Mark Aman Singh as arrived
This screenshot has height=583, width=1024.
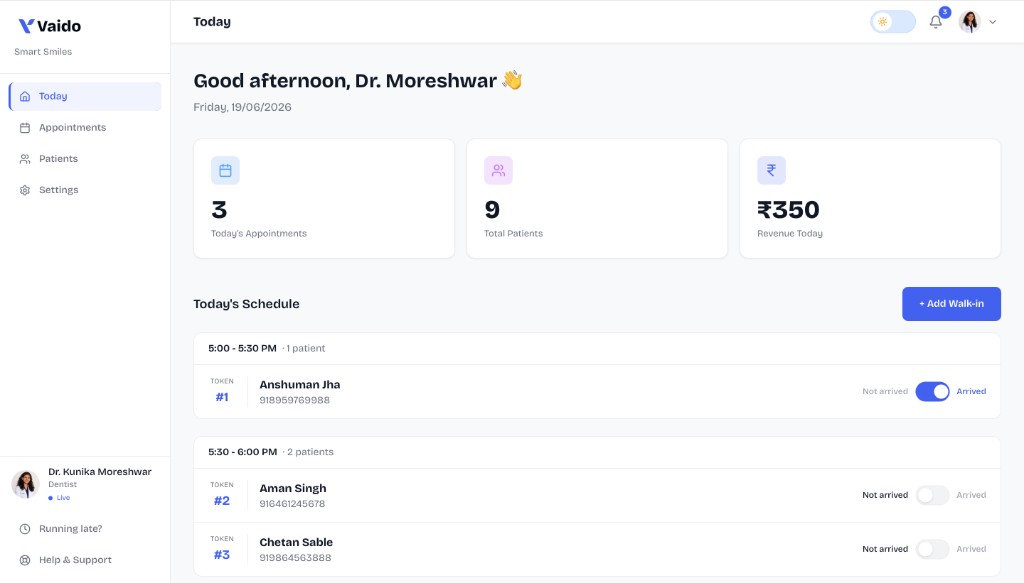pyautogui.click(x=932, y=495)
